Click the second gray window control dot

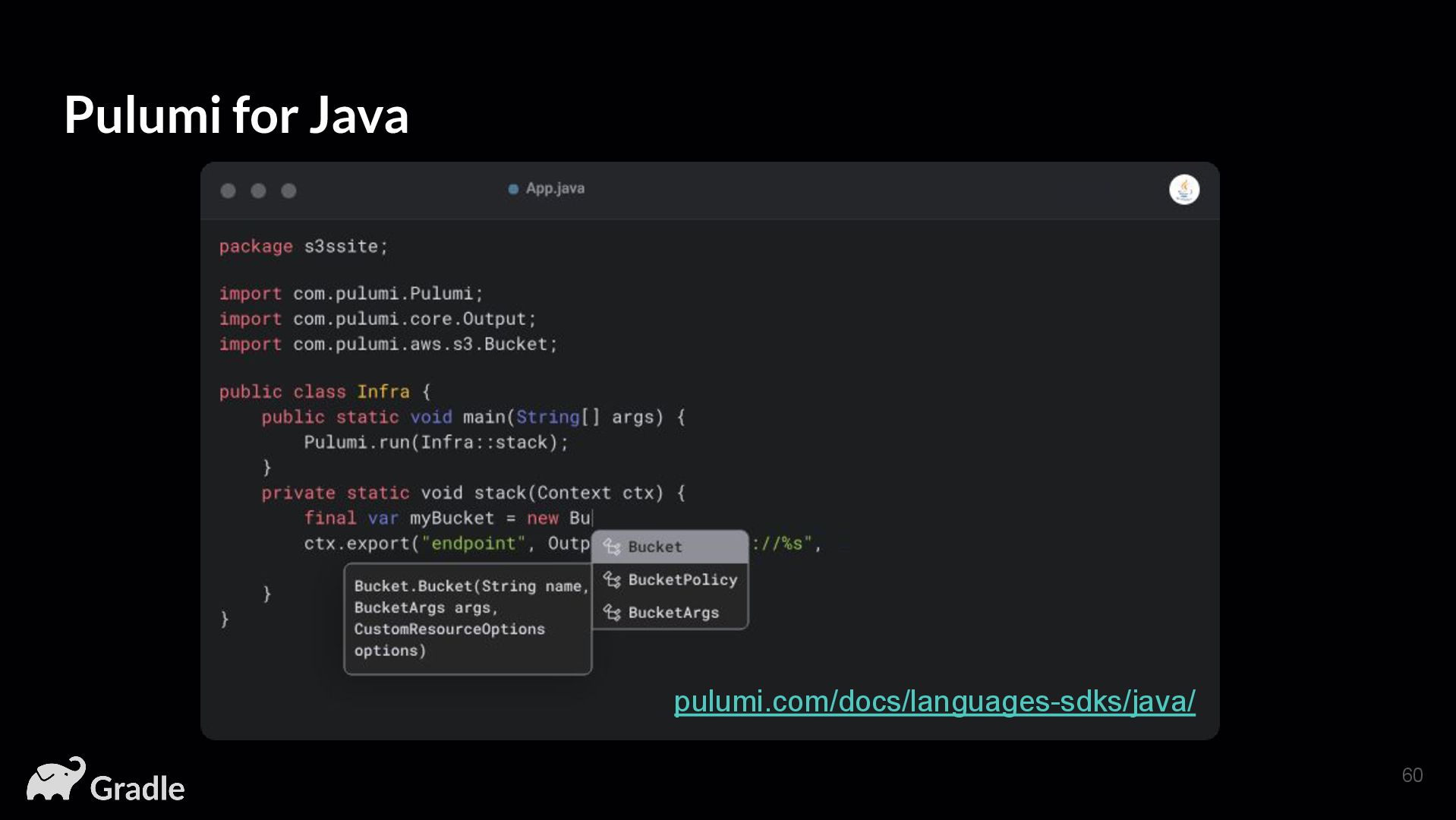(258, 191)
